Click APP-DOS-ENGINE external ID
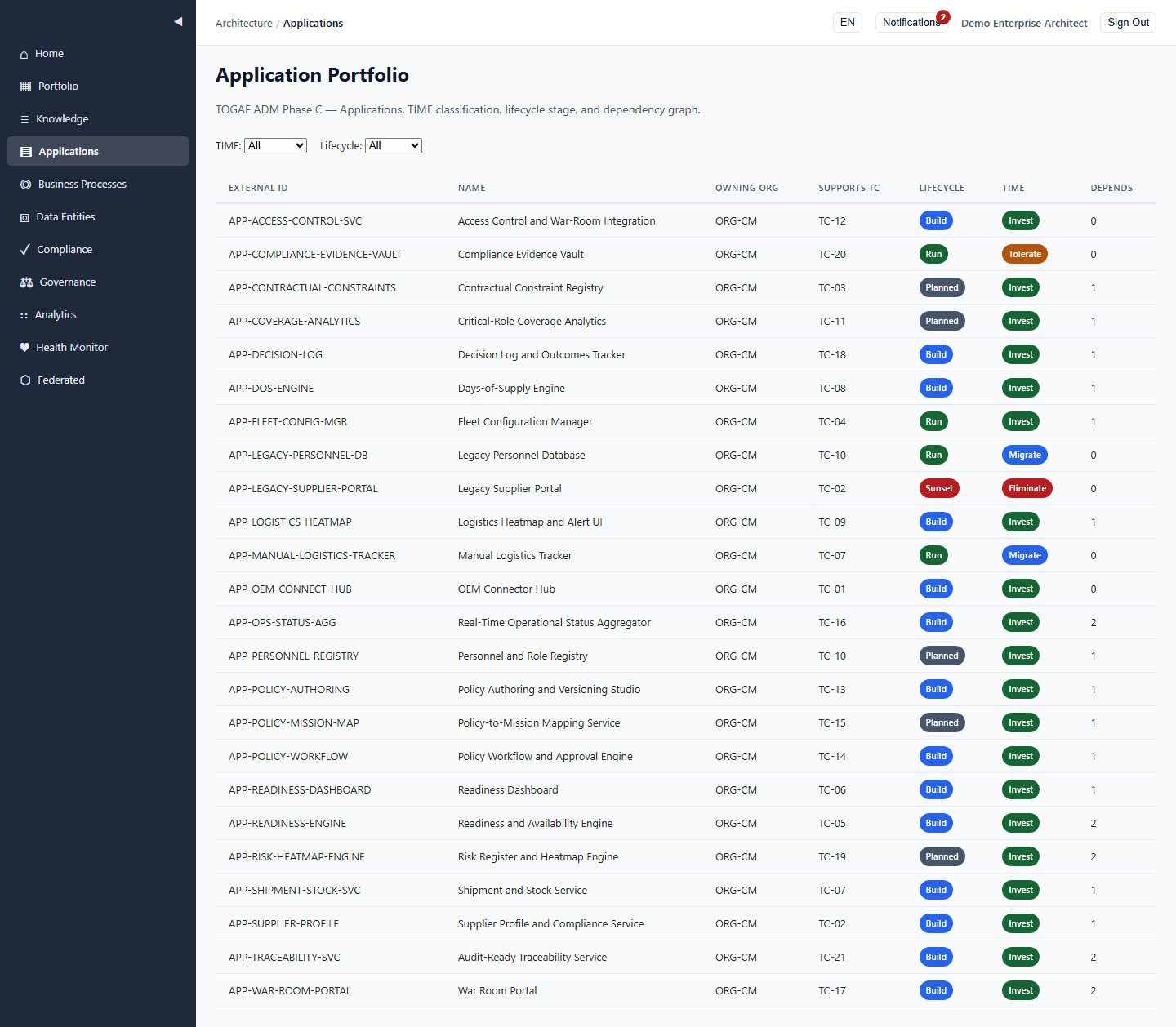This screenshot has height=1027, width=1176. coord(271,389)
